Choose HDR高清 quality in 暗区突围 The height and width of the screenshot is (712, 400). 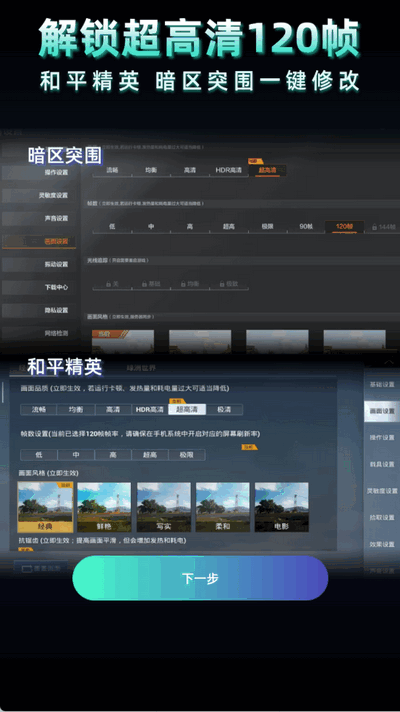tap(228, 170)
